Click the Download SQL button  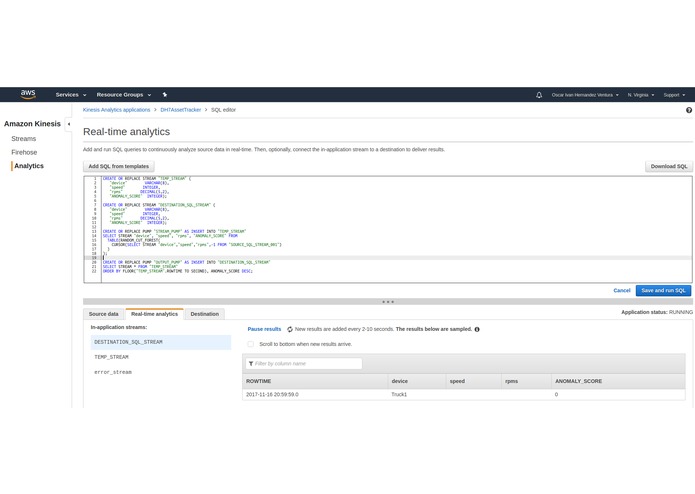pos(669,167)
